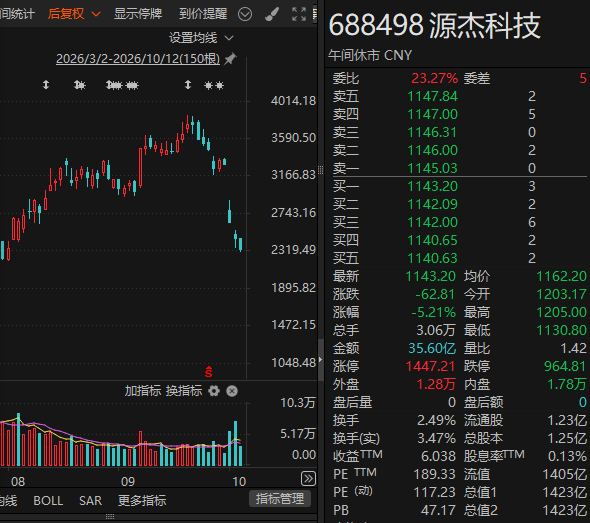Open indicator settings gear icon
This screenshot has width=590, height=523.
[214, 391]
